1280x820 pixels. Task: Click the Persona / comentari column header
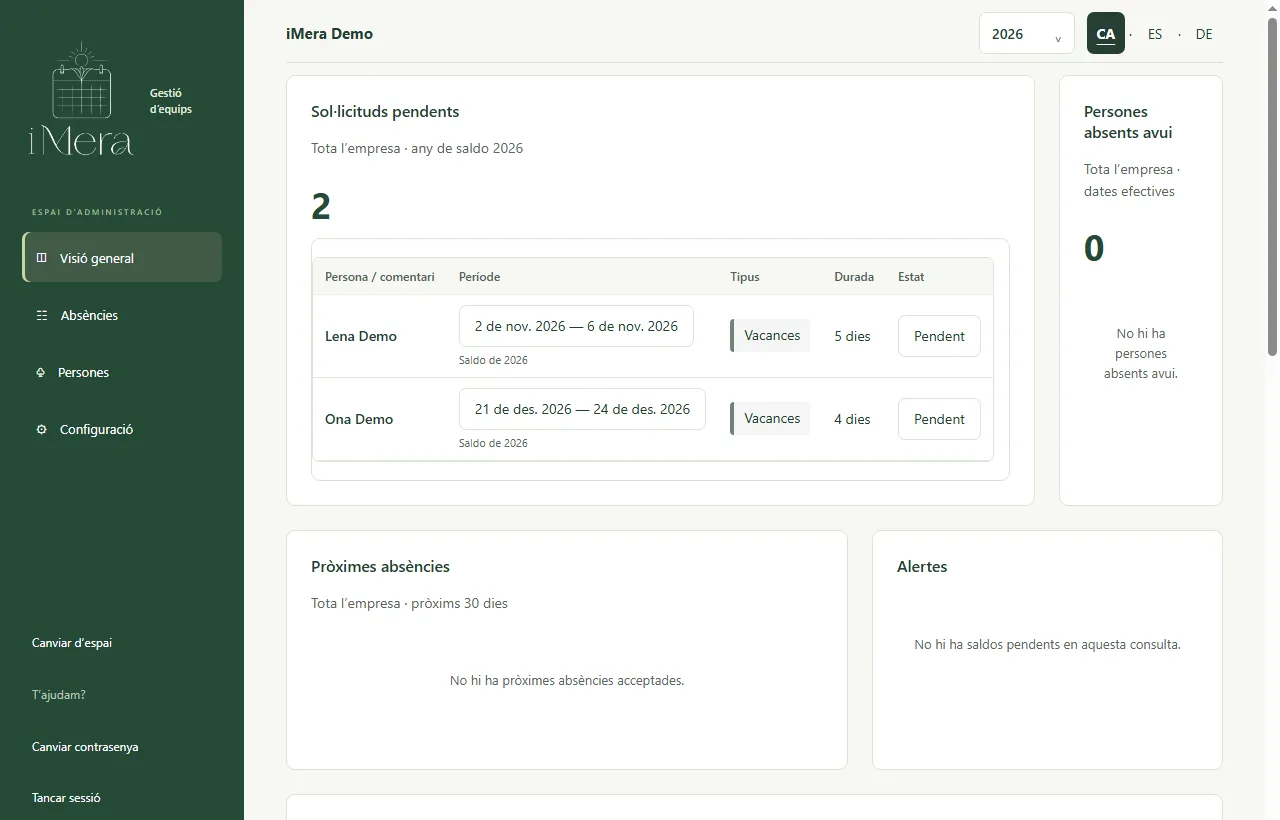380,277
